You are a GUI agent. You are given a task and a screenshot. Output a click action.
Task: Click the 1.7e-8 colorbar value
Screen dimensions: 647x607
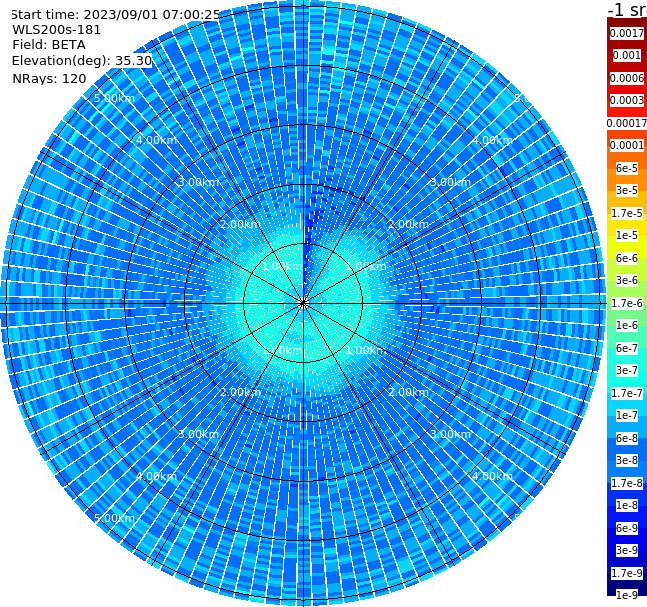(627, 483)
